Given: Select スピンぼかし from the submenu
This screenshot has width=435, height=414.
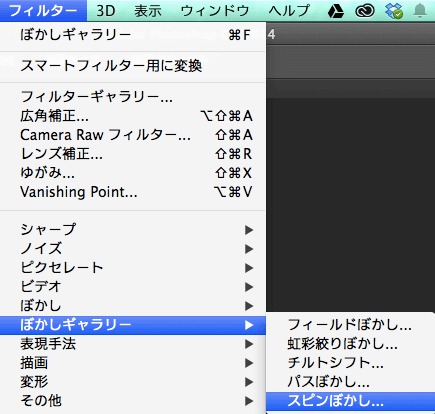Looking at the screenshot, I should (351, 401).
